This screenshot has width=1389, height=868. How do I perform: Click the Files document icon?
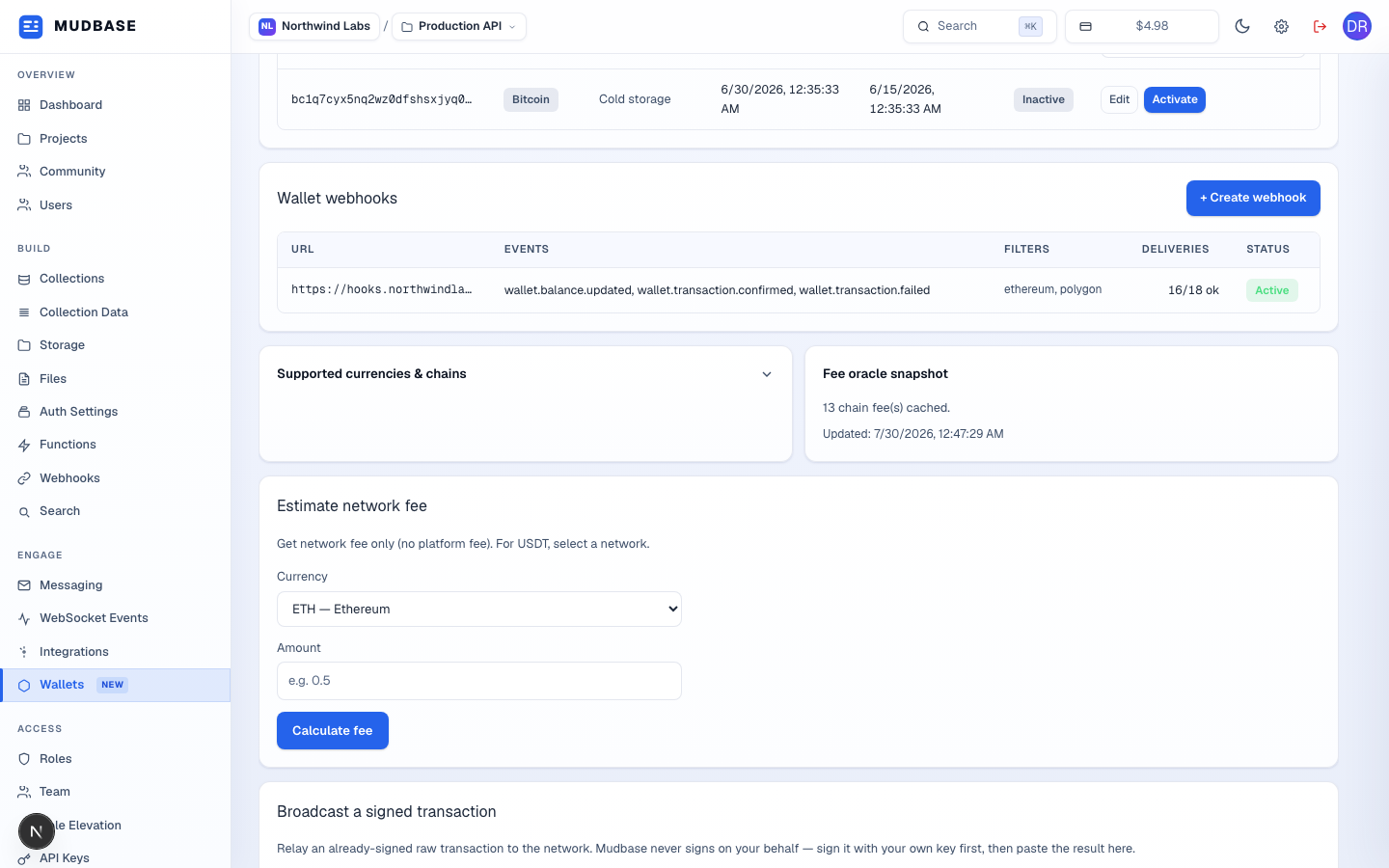coord(24,379)
